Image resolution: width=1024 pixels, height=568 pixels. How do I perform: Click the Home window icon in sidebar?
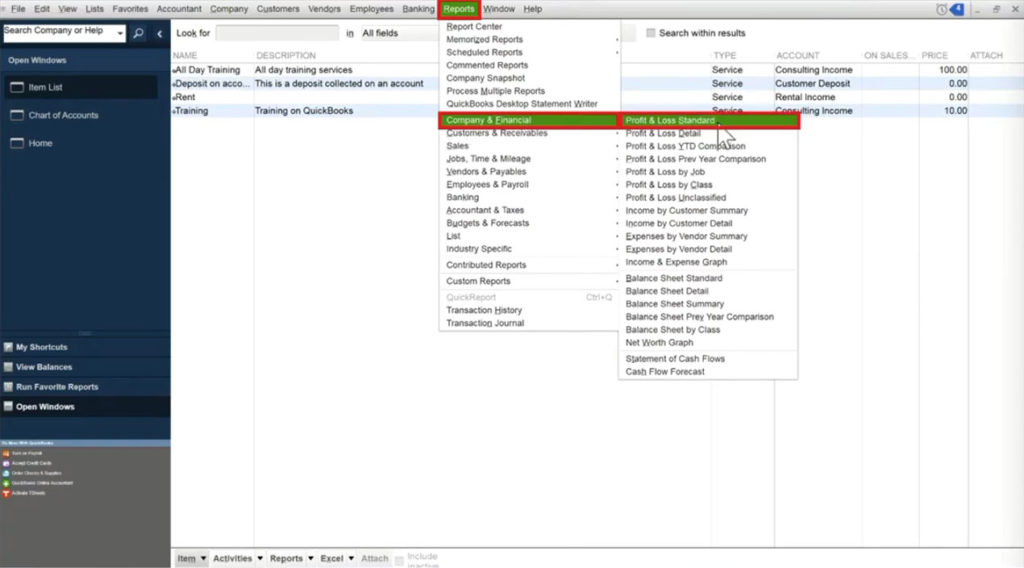pos(18,143)
